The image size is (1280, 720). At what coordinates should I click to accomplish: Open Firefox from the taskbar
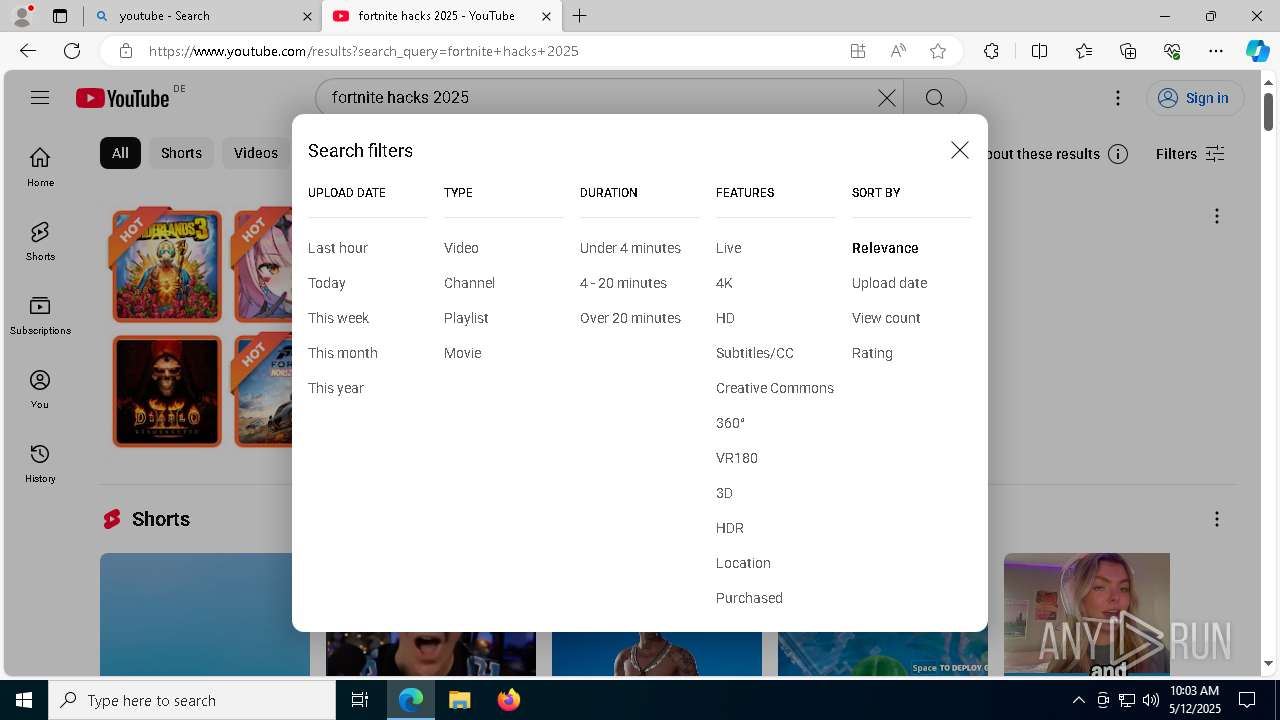pyautogui.click(x=509, y=700)
